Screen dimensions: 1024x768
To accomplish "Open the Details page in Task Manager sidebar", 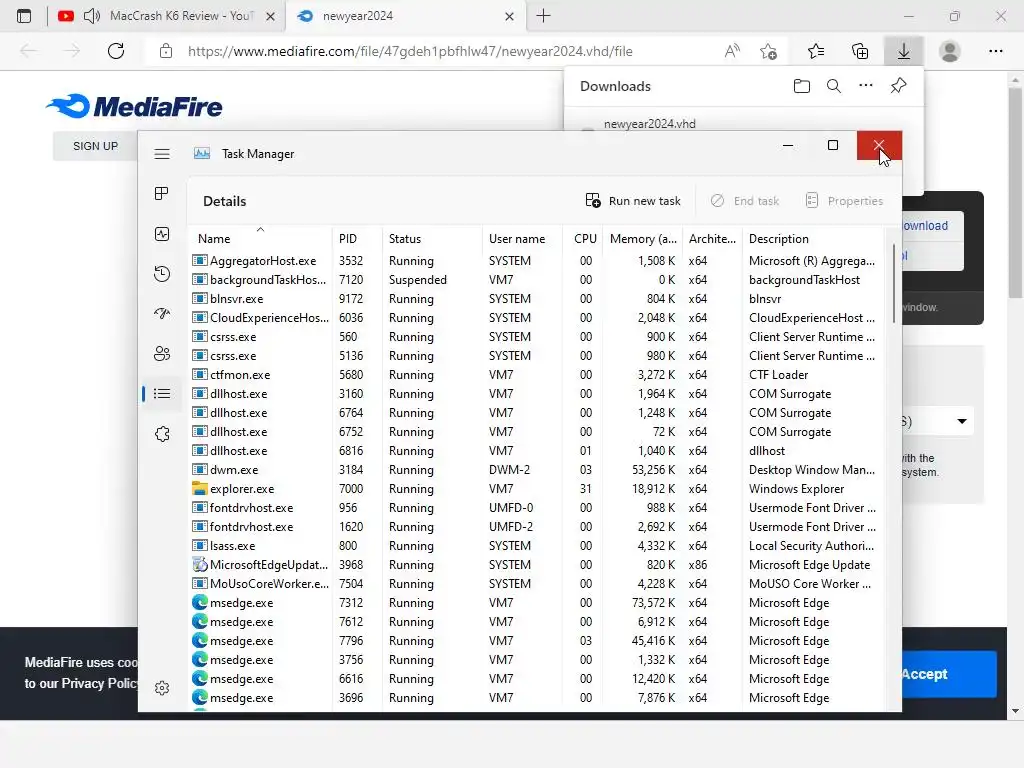I will point(162,394).
